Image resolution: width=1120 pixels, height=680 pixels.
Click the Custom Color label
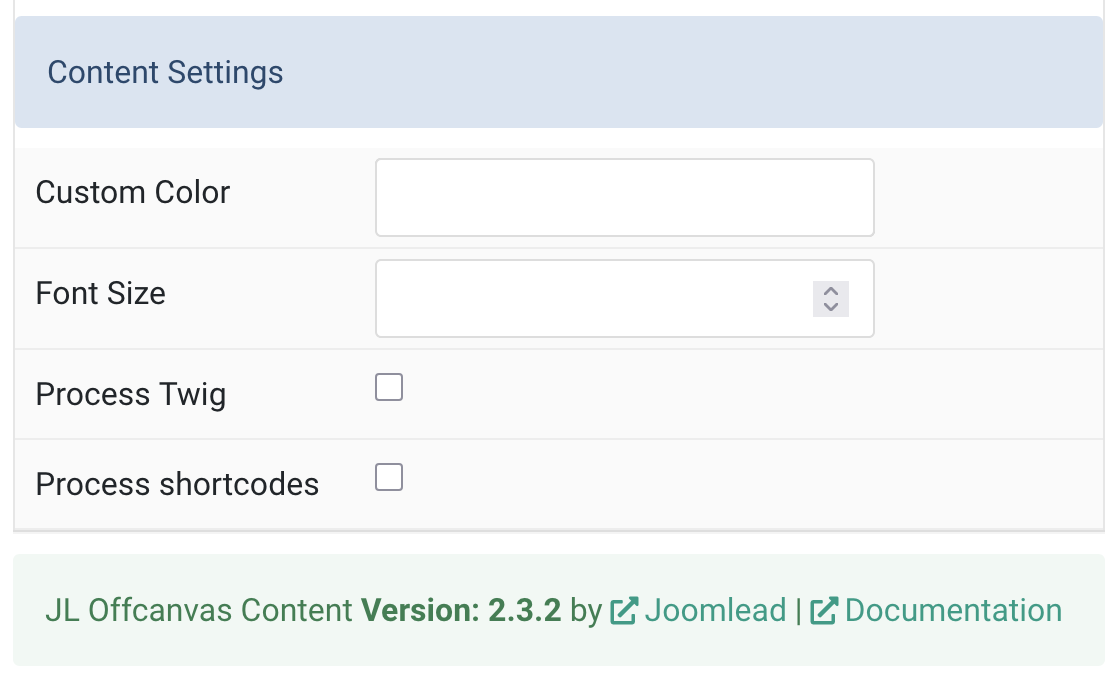click(x=133, y=192)
